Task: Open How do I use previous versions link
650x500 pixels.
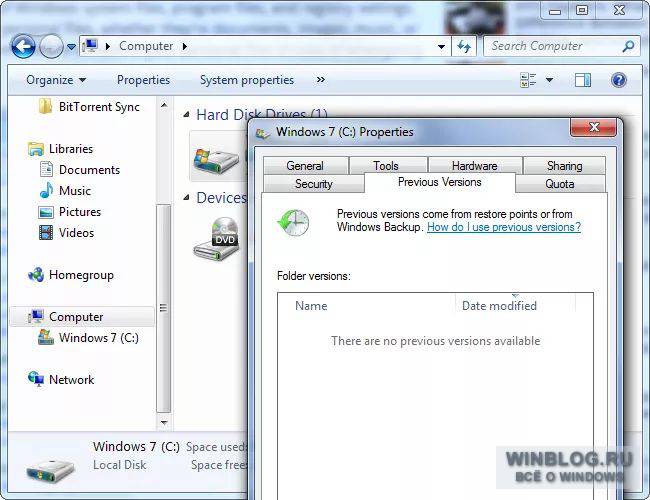Action: (504, 227)
